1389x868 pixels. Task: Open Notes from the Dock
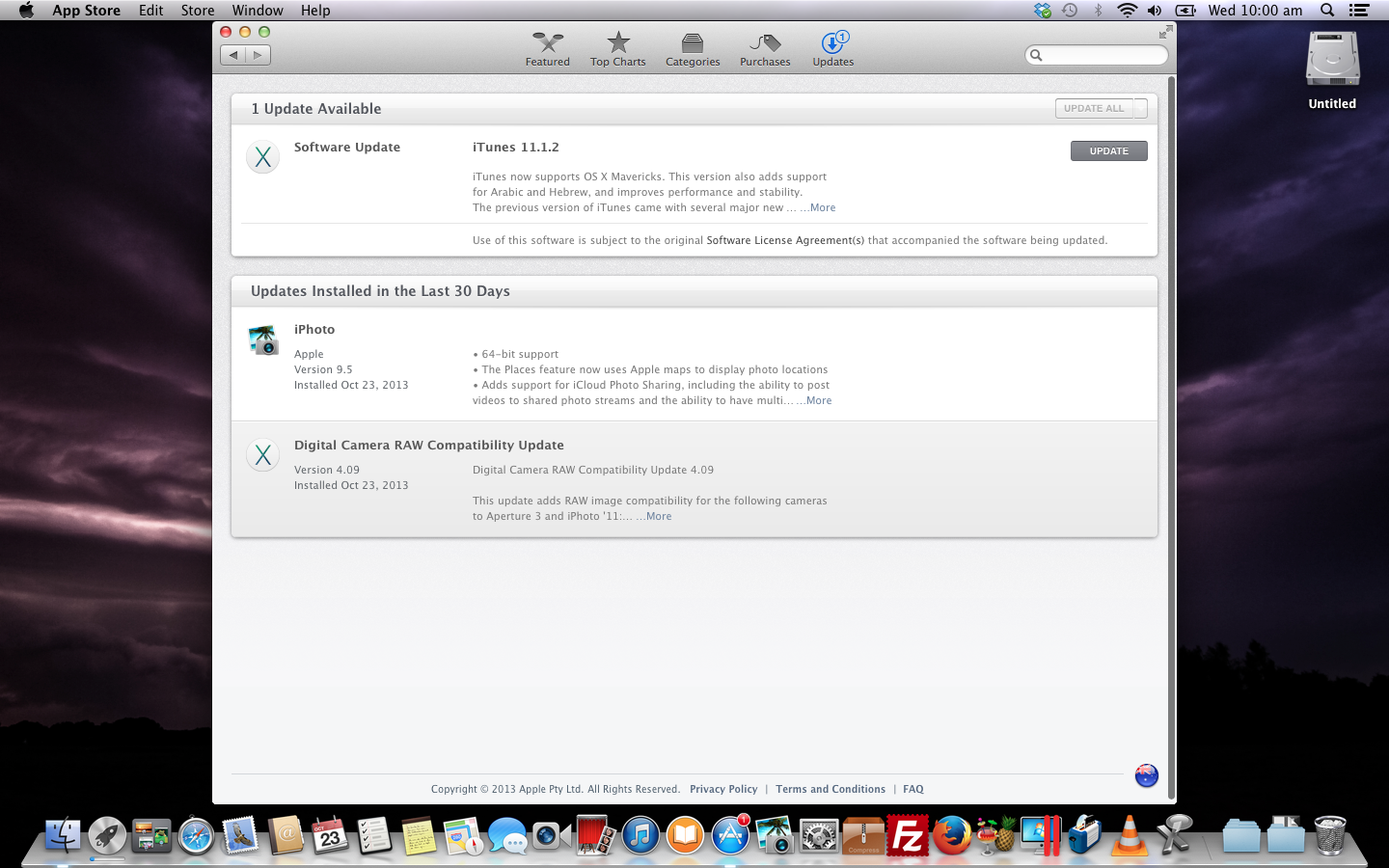coord(419,835)
